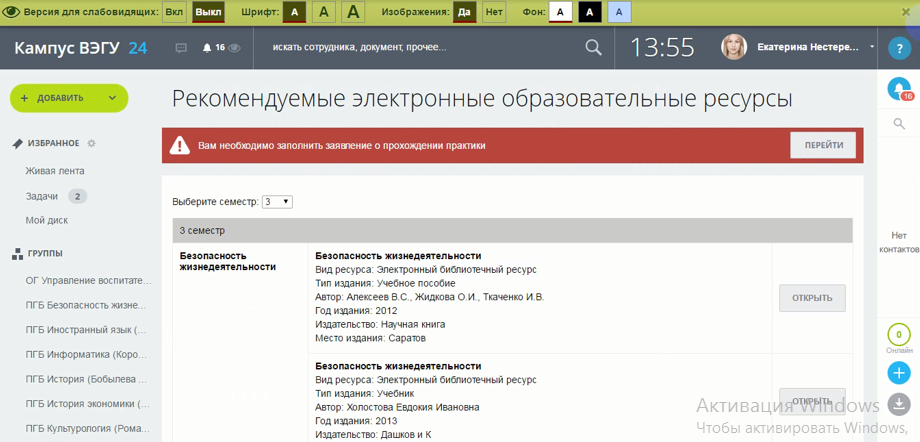Open the Избранное settings gear
Viewport: 920px width, 442px height.
click(x=92, y=144)
